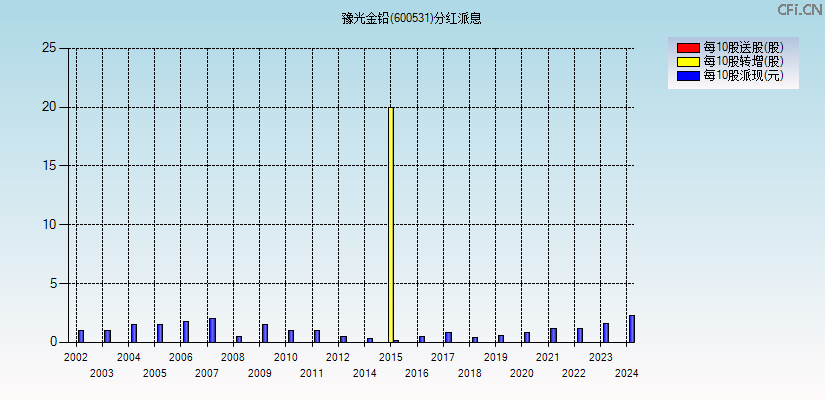The width and height of the screenshot is (825, 400).
Task: Click the x-axis label 2011
Action: (x=312, y=374)
